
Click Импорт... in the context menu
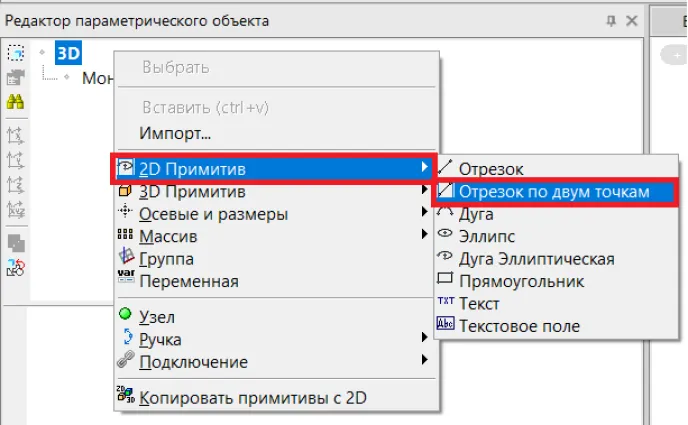coord(174,133)
